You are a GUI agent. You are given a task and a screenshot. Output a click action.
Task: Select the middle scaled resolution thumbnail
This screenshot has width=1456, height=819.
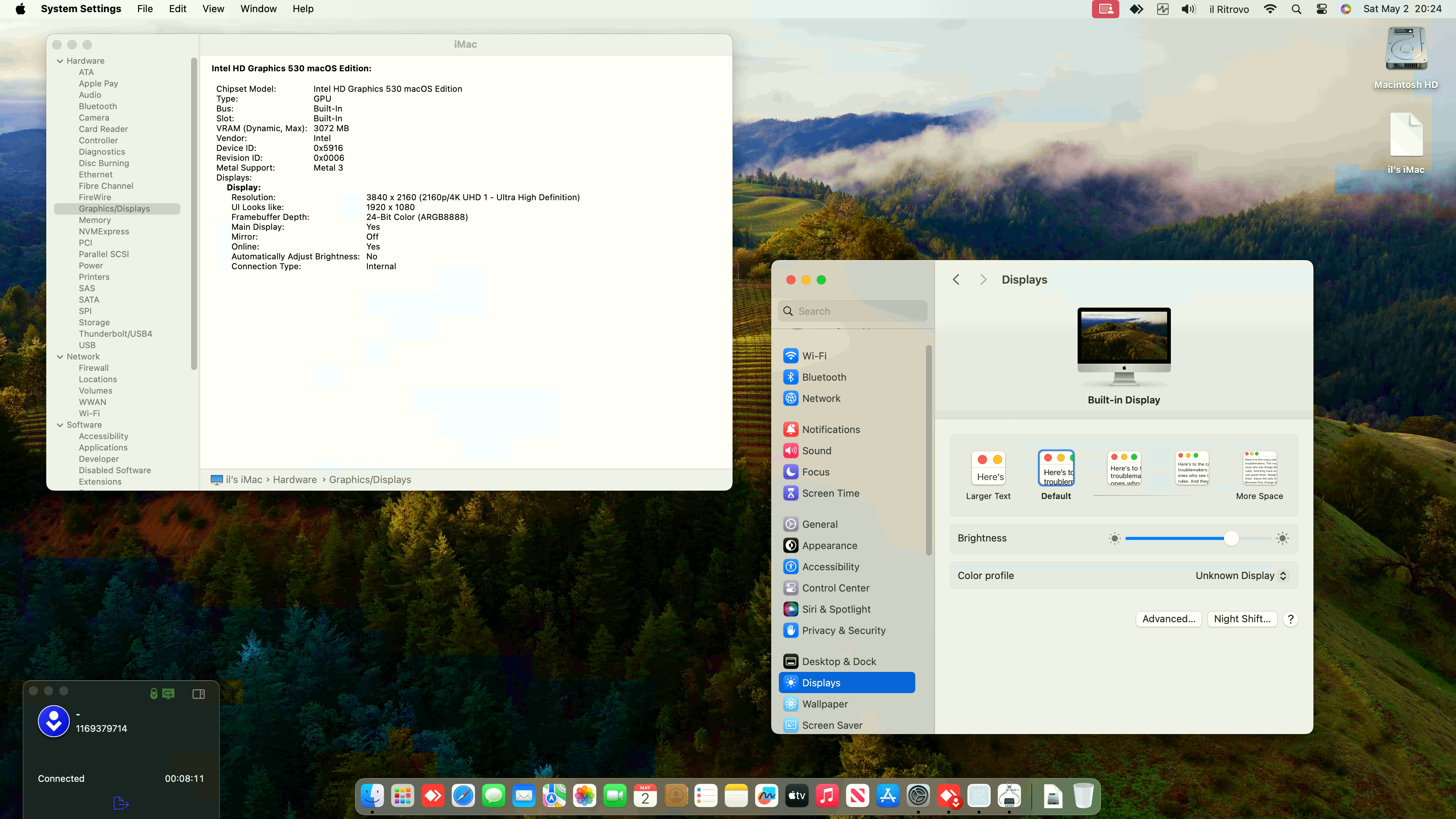1124,468
